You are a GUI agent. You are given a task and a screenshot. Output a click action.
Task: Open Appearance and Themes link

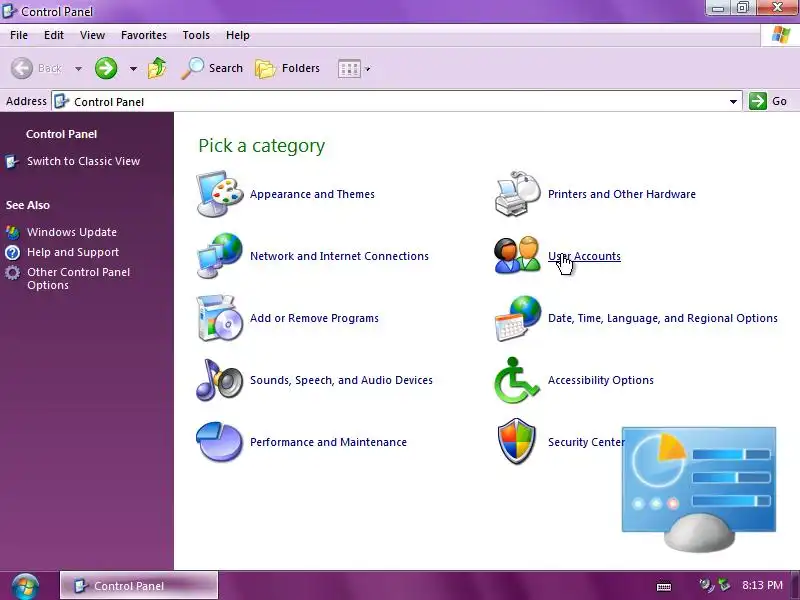312,194
